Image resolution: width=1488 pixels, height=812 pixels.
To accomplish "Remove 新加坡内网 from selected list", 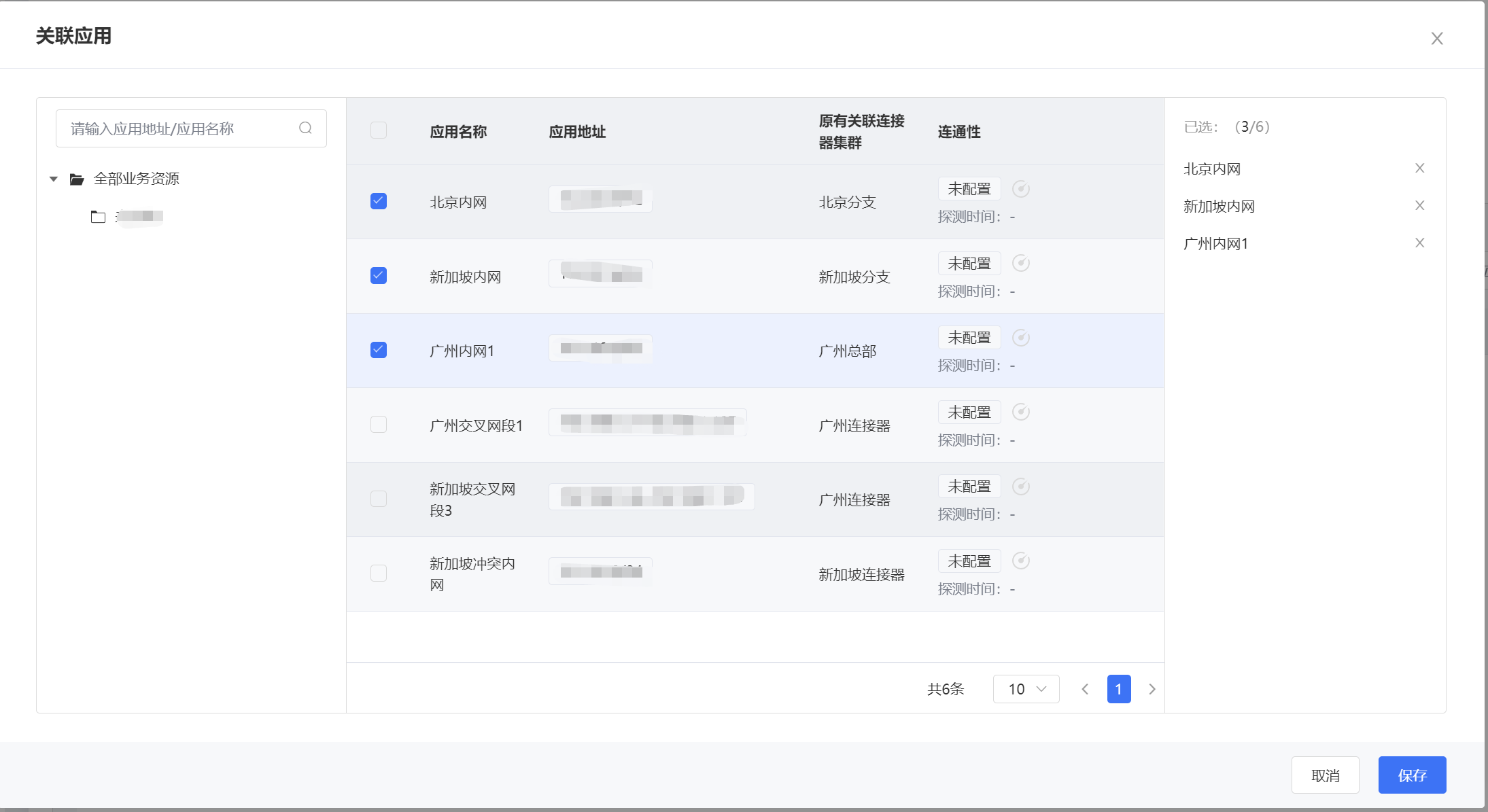I will pos(1419,205).
